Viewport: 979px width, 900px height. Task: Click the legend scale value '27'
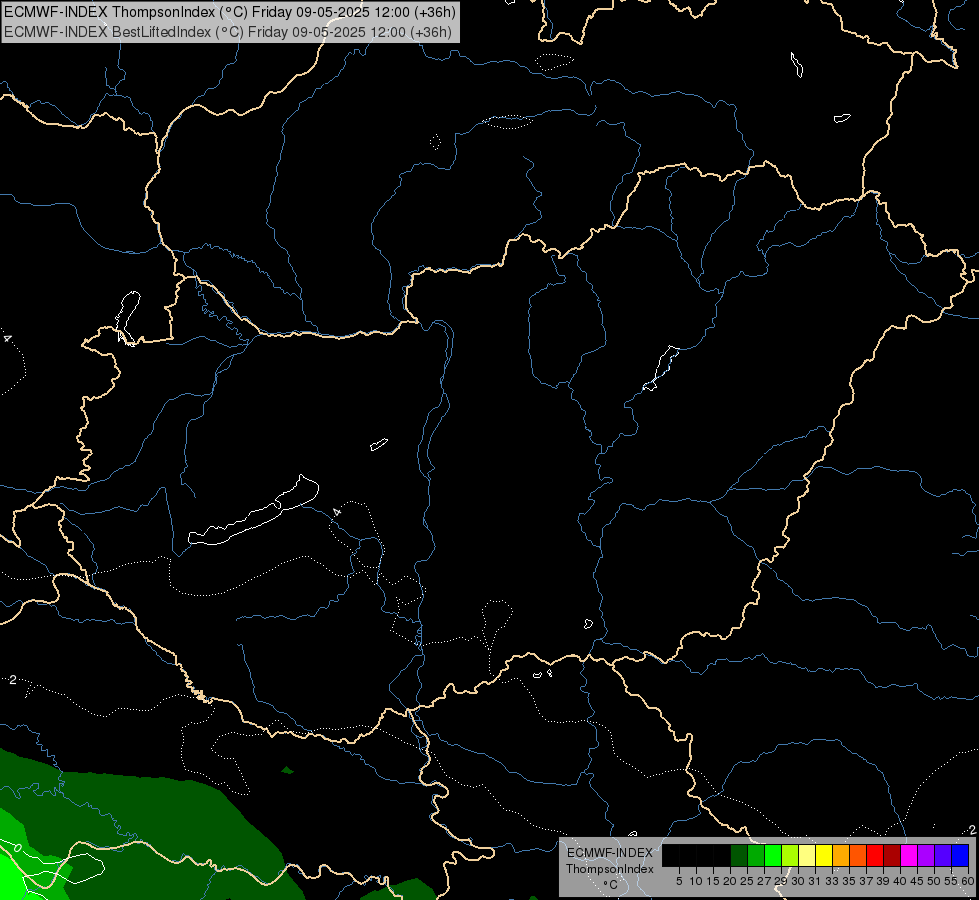[x=764, y=881]
